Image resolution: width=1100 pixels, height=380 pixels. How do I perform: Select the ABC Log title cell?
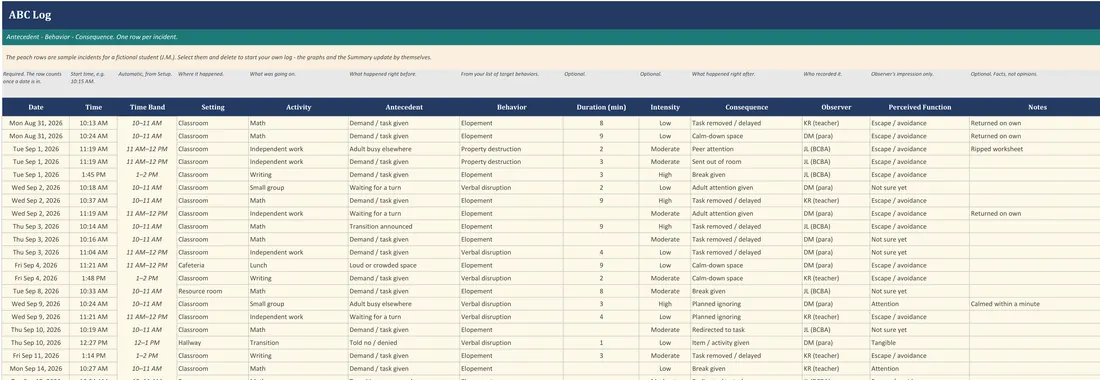[550, 15]
